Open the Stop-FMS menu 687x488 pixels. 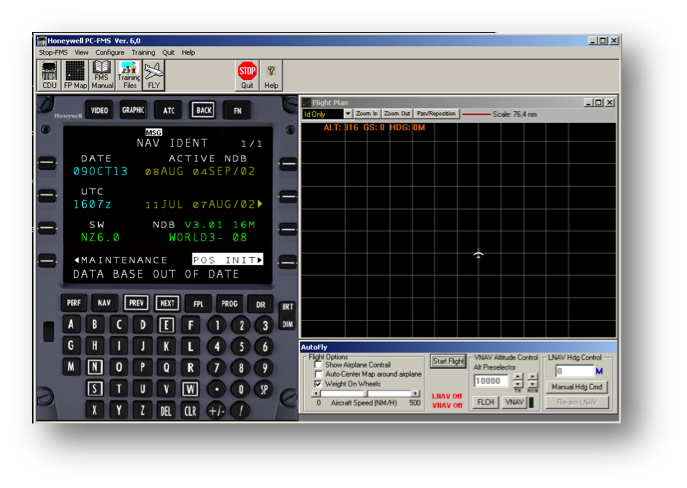pyautogui.click(x=53, y=52)
